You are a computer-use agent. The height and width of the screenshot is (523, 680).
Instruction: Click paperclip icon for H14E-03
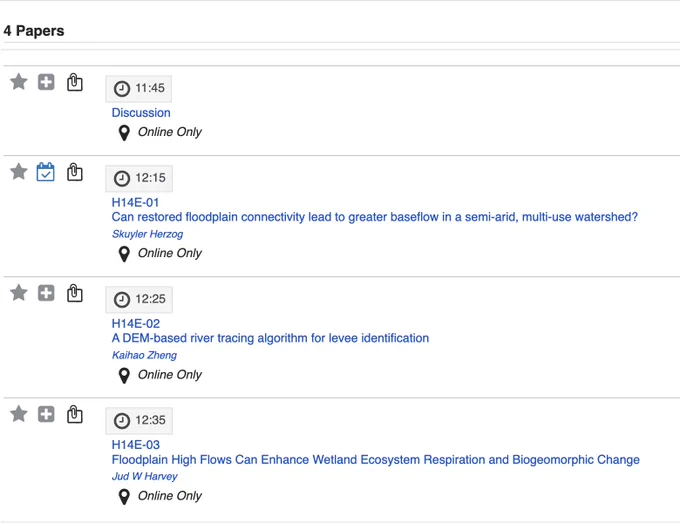tap(75, 414)
